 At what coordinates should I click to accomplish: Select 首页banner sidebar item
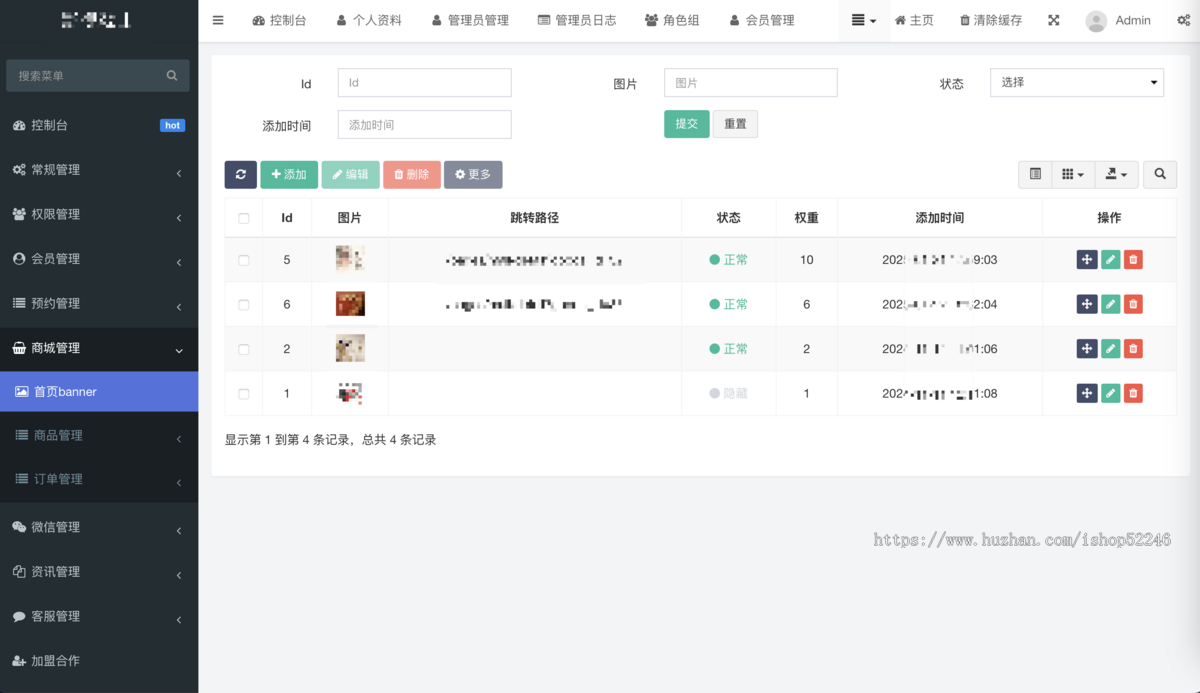(x=99, y=392)
